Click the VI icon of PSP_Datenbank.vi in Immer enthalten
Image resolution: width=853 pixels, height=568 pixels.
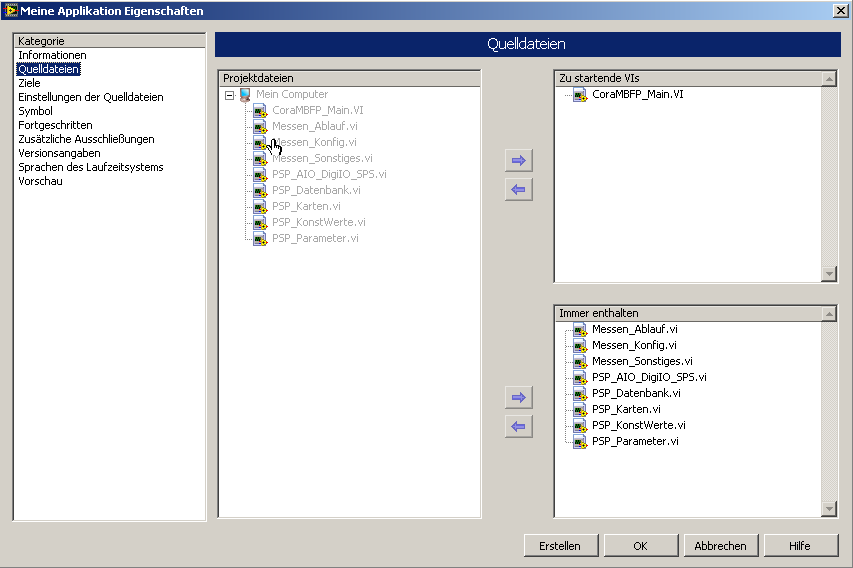(x=580, y=394)
